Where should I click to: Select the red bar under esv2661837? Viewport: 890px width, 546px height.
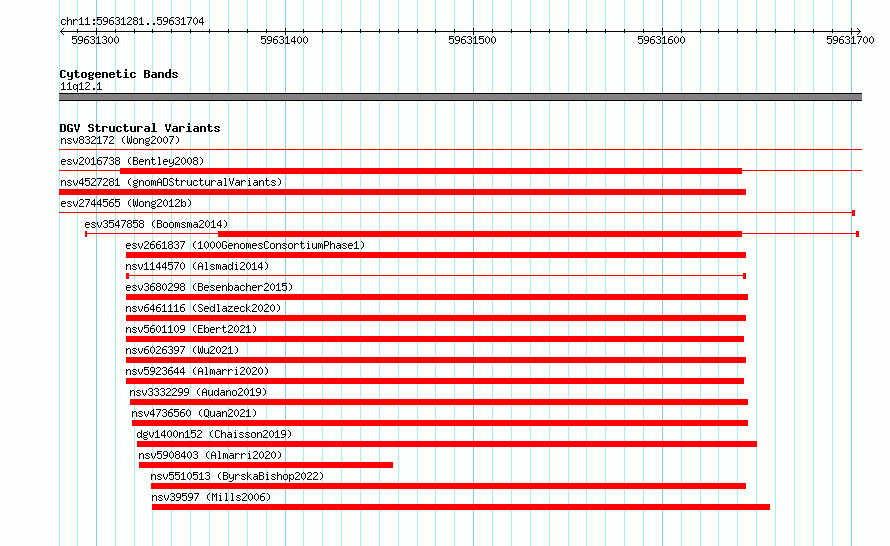(435, 255)
